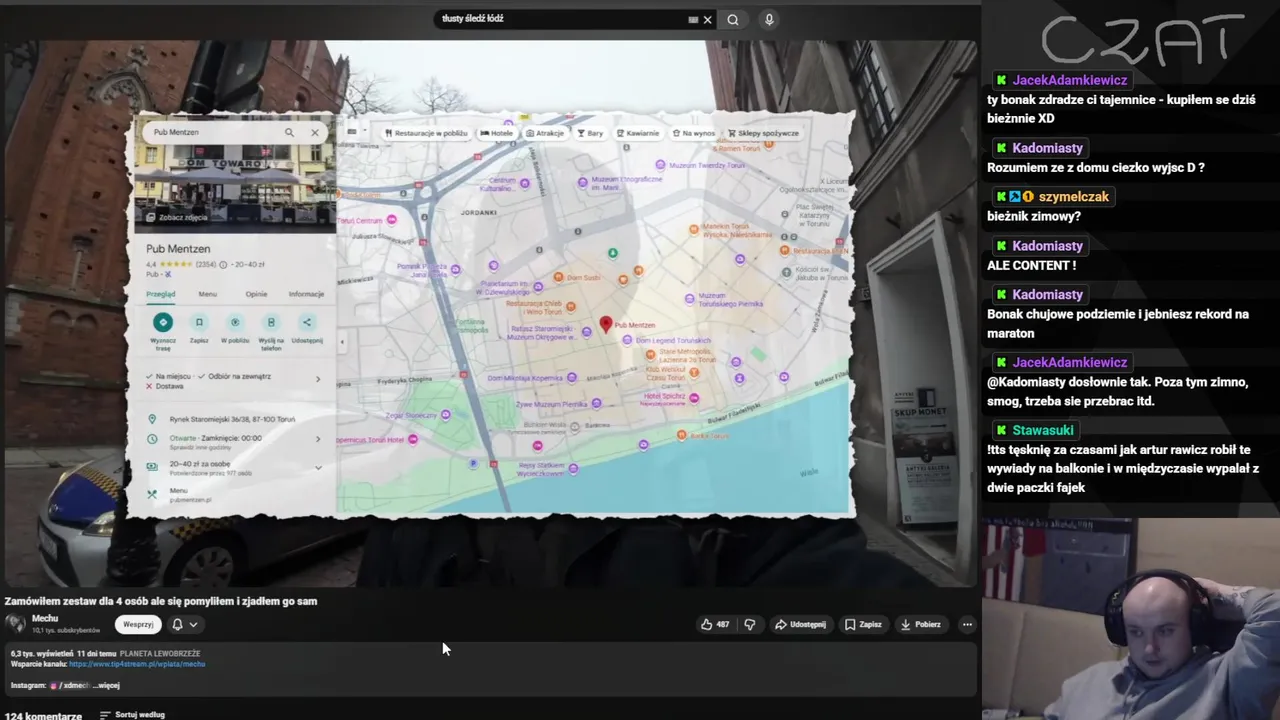Click chat username Stawasuki

1043,430
